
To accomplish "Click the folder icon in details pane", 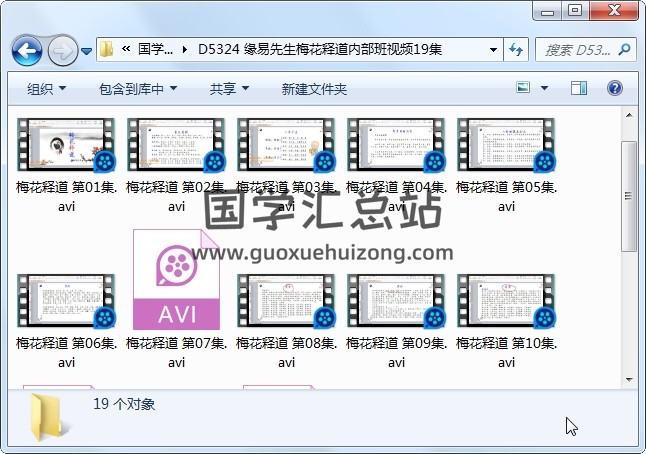I will pos(49,417).
